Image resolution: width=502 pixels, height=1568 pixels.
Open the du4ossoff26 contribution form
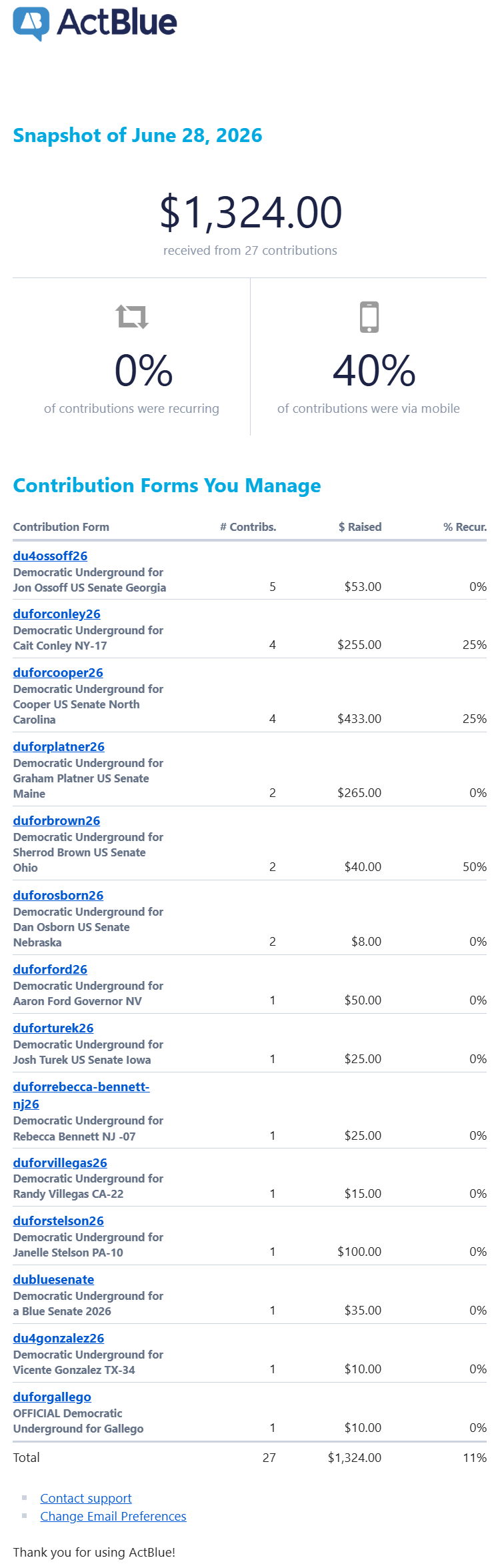coord(51,556)
